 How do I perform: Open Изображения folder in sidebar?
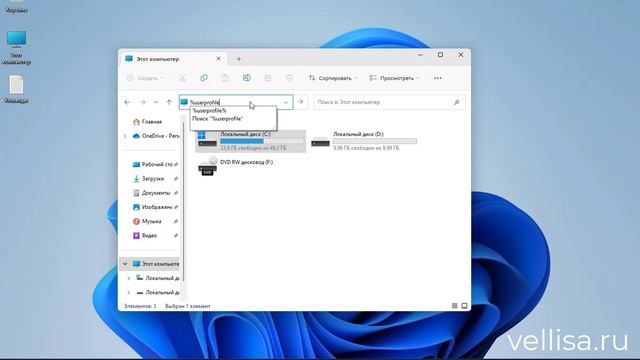tap(153, 207)
